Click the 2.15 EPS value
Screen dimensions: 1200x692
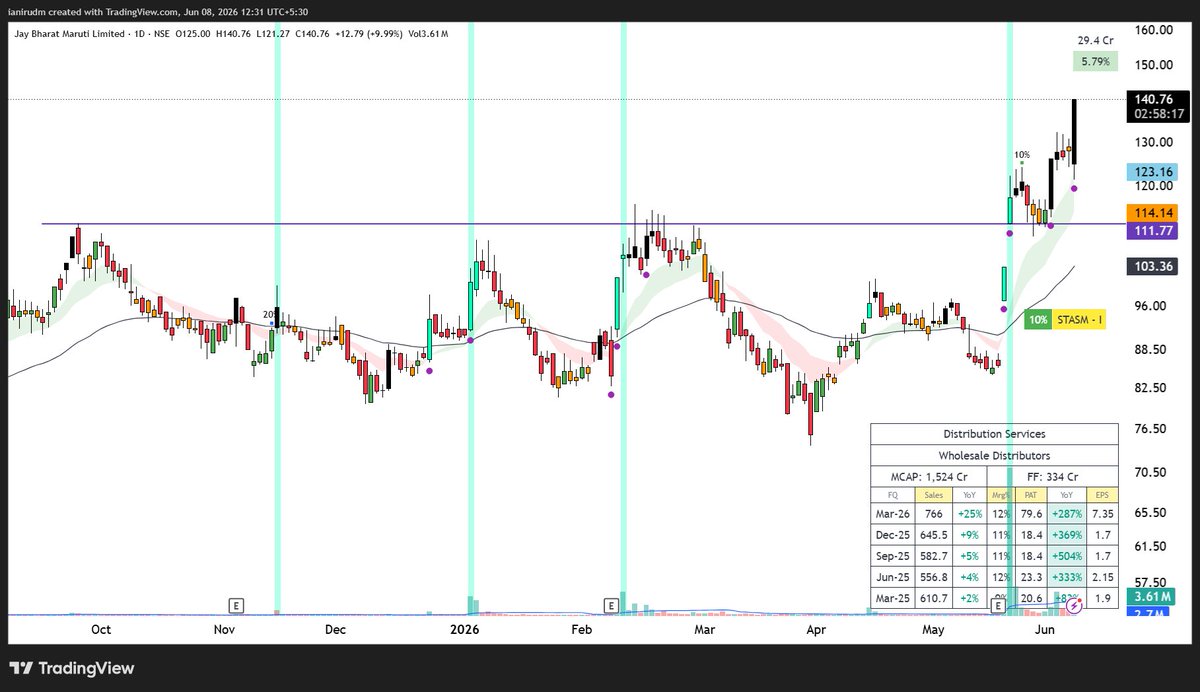pos(1103,577)
